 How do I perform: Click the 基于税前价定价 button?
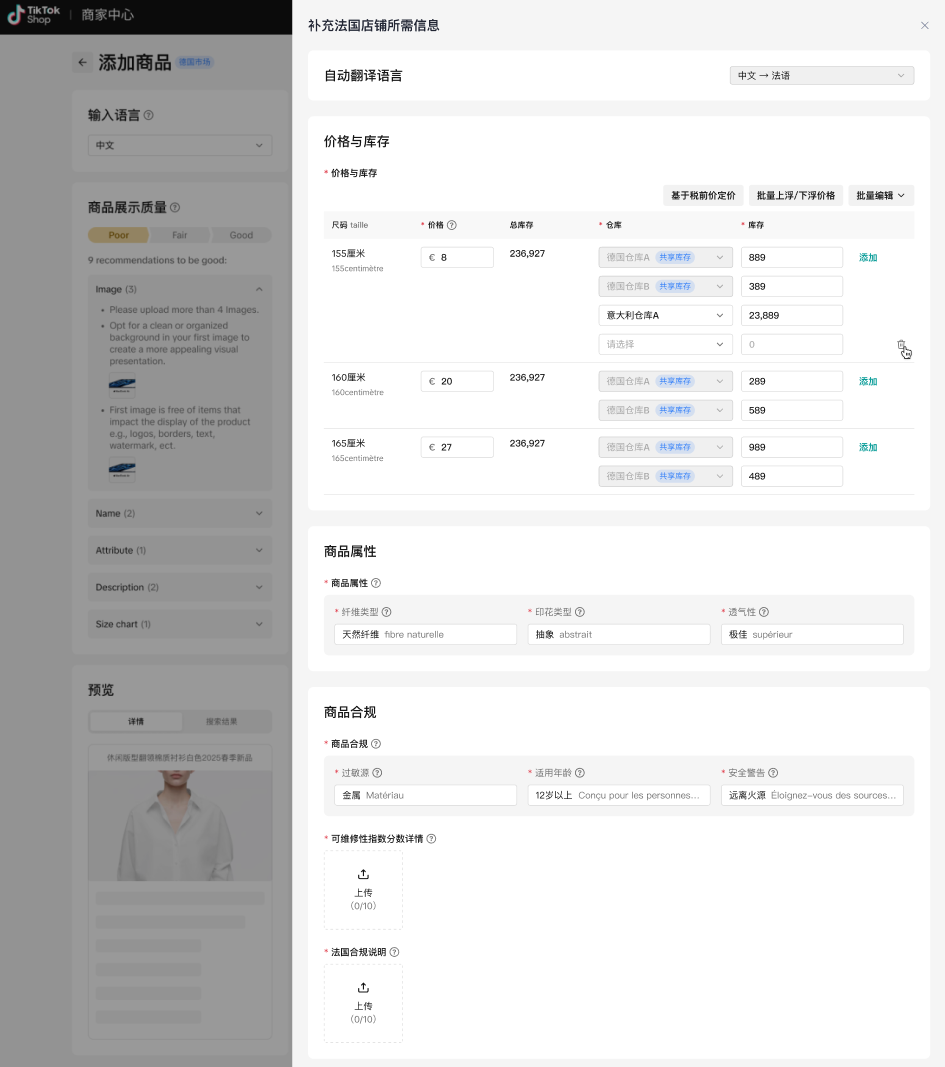(703, 196)
